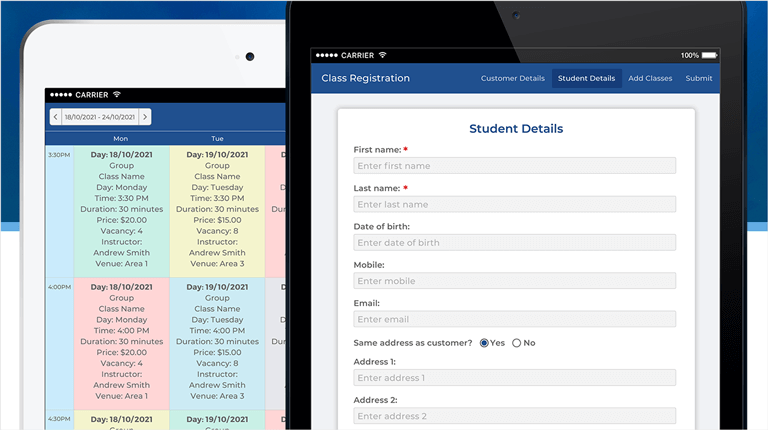Screen dimensions: 768x430
Task: Click the Mobile number input field
Action: [x=514, y=281]
